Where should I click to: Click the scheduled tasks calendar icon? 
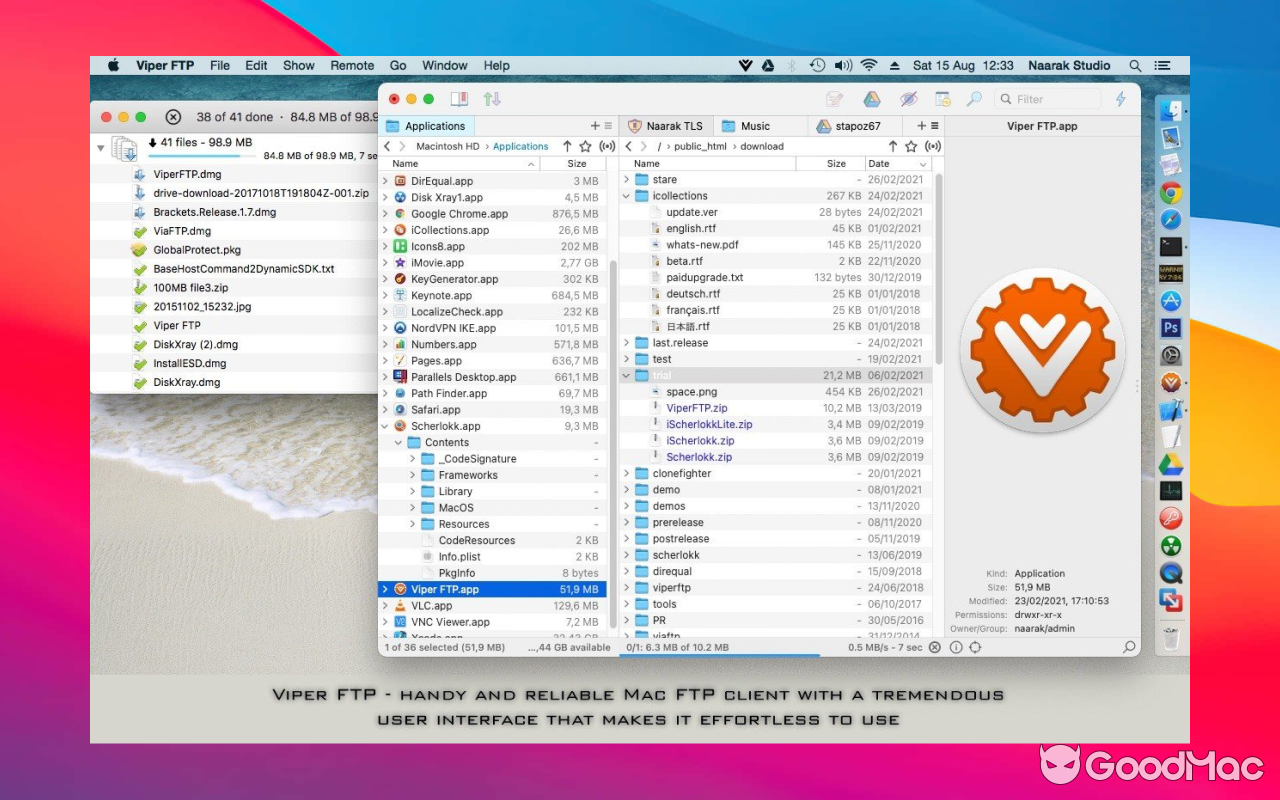point(941,99)
